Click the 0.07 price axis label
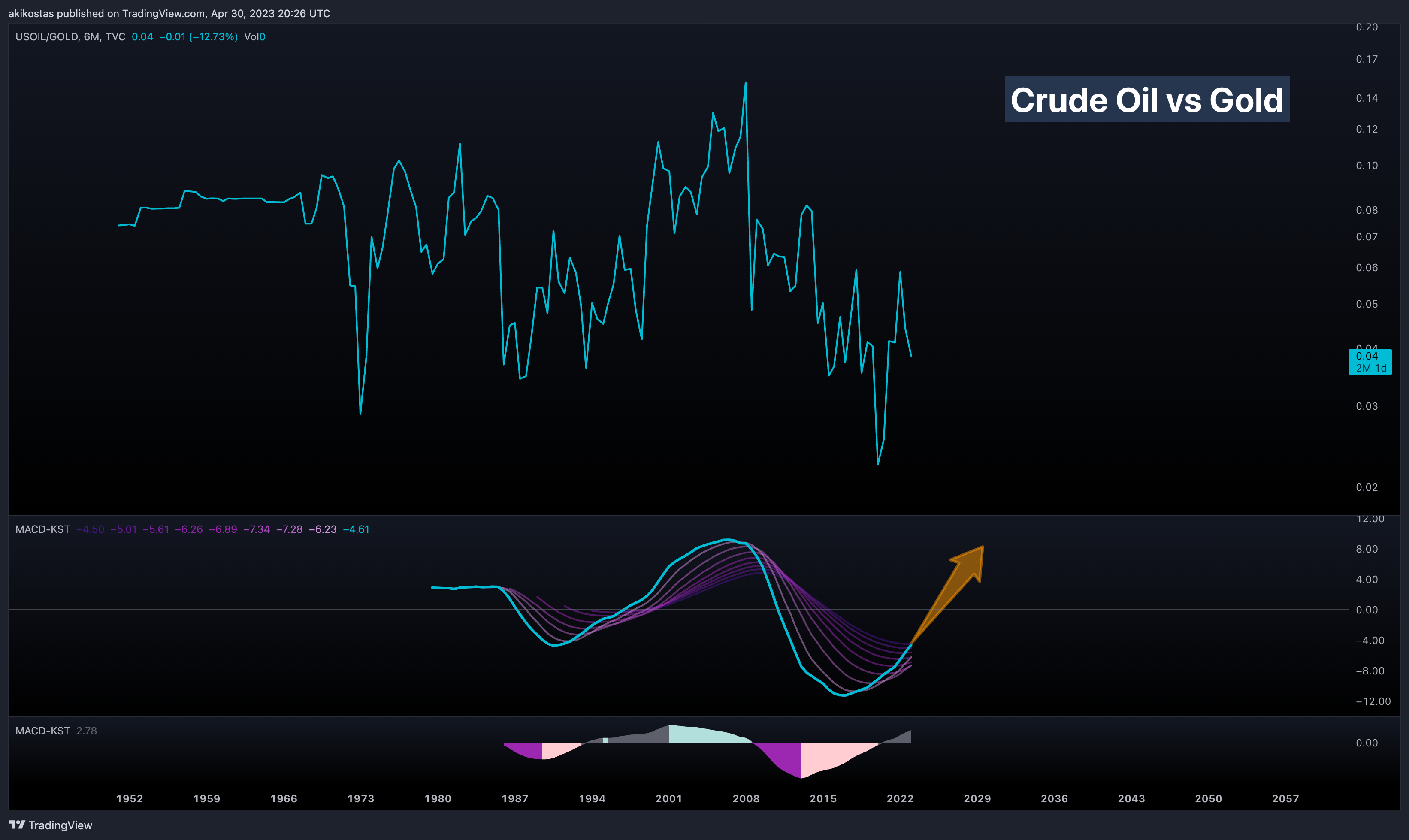 [x=1367, y=237]
